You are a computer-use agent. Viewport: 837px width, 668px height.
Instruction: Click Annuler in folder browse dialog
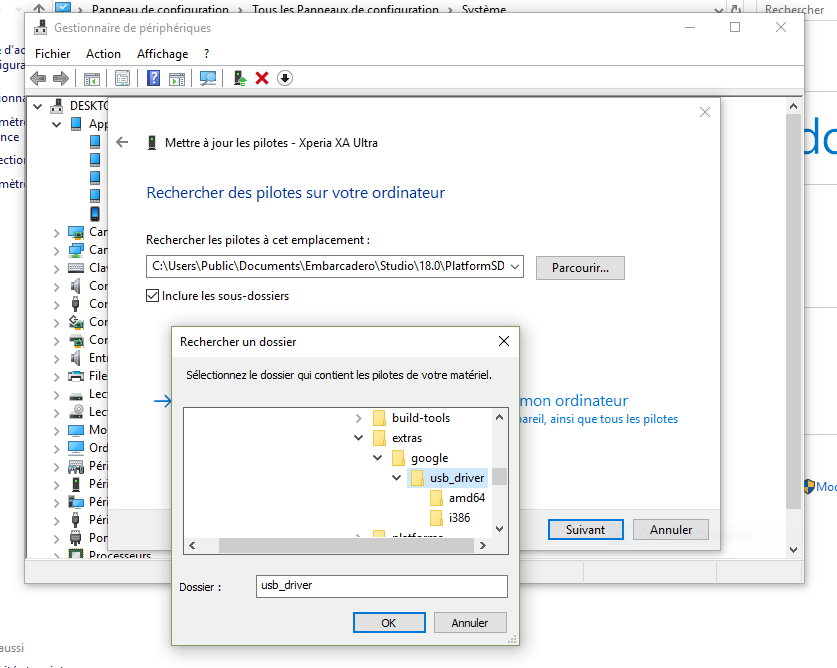click(470, 623)
